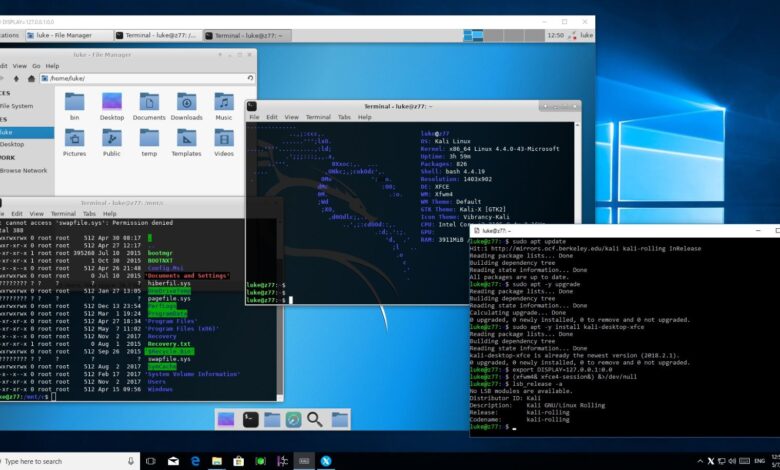
Task: Click the XFCE panel notification icon near clock
Action: pos(573,35)
